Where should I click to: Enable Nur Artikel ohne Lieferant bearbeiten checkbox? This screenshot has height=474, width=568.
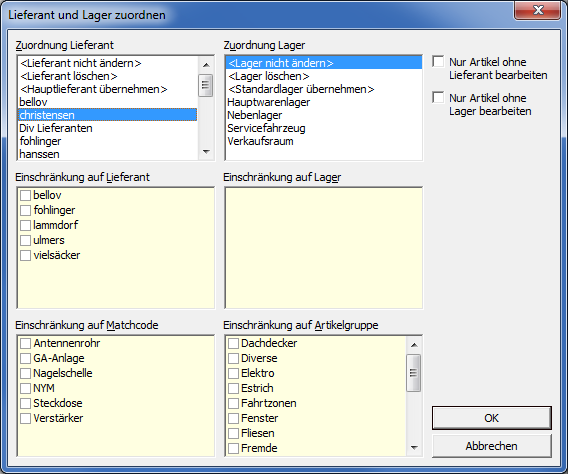[438, 62]
